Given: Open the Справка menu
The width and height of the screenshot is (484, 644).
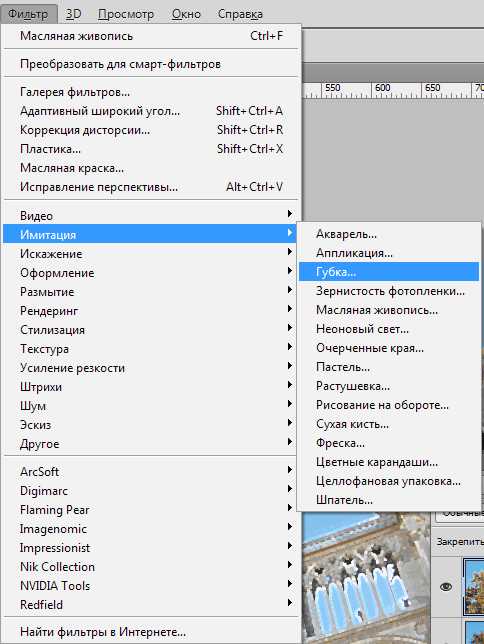Looking at the screenshot, I should pos(240,14).
